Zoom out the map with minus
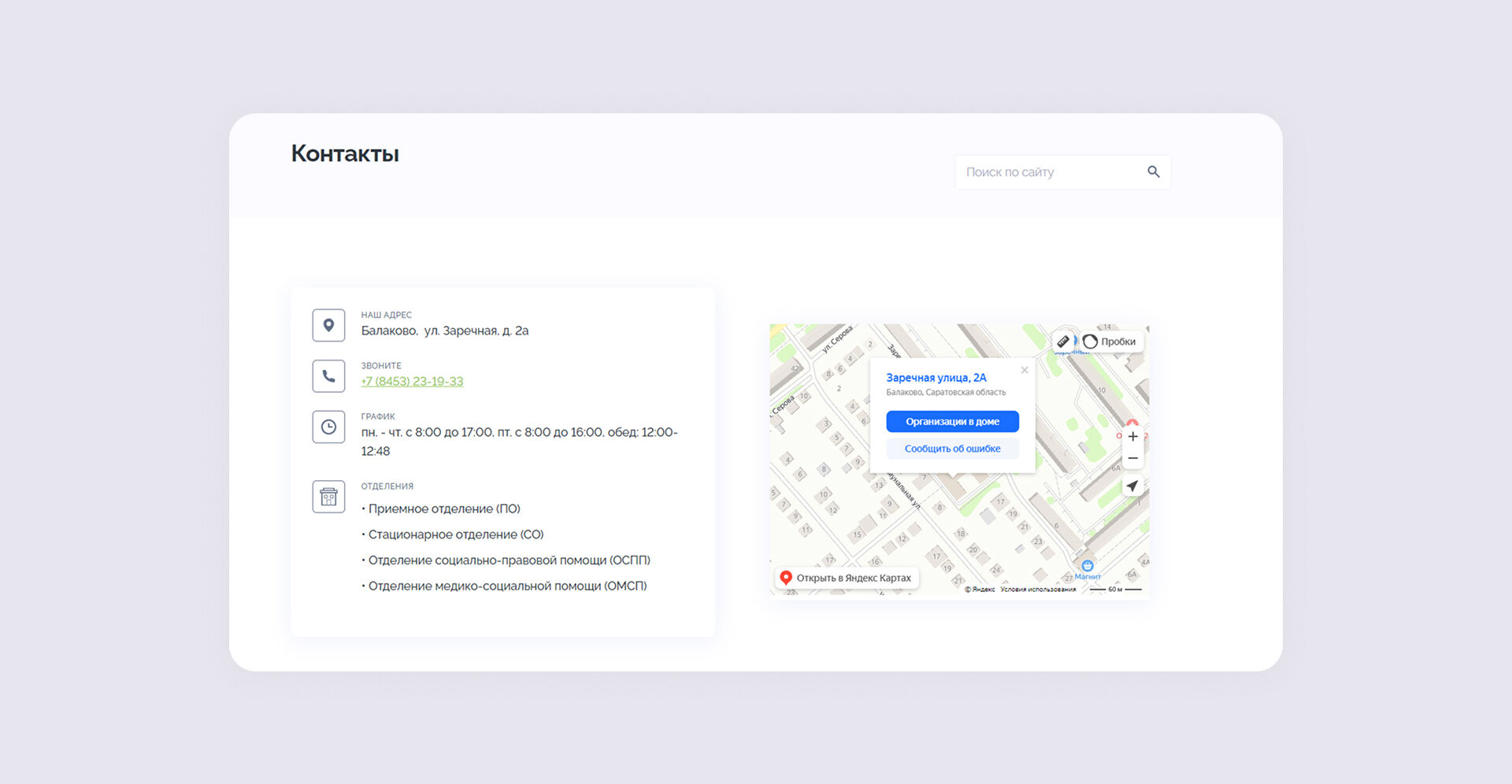This screenshot has height=784, width=1512. click(1132, 458)
